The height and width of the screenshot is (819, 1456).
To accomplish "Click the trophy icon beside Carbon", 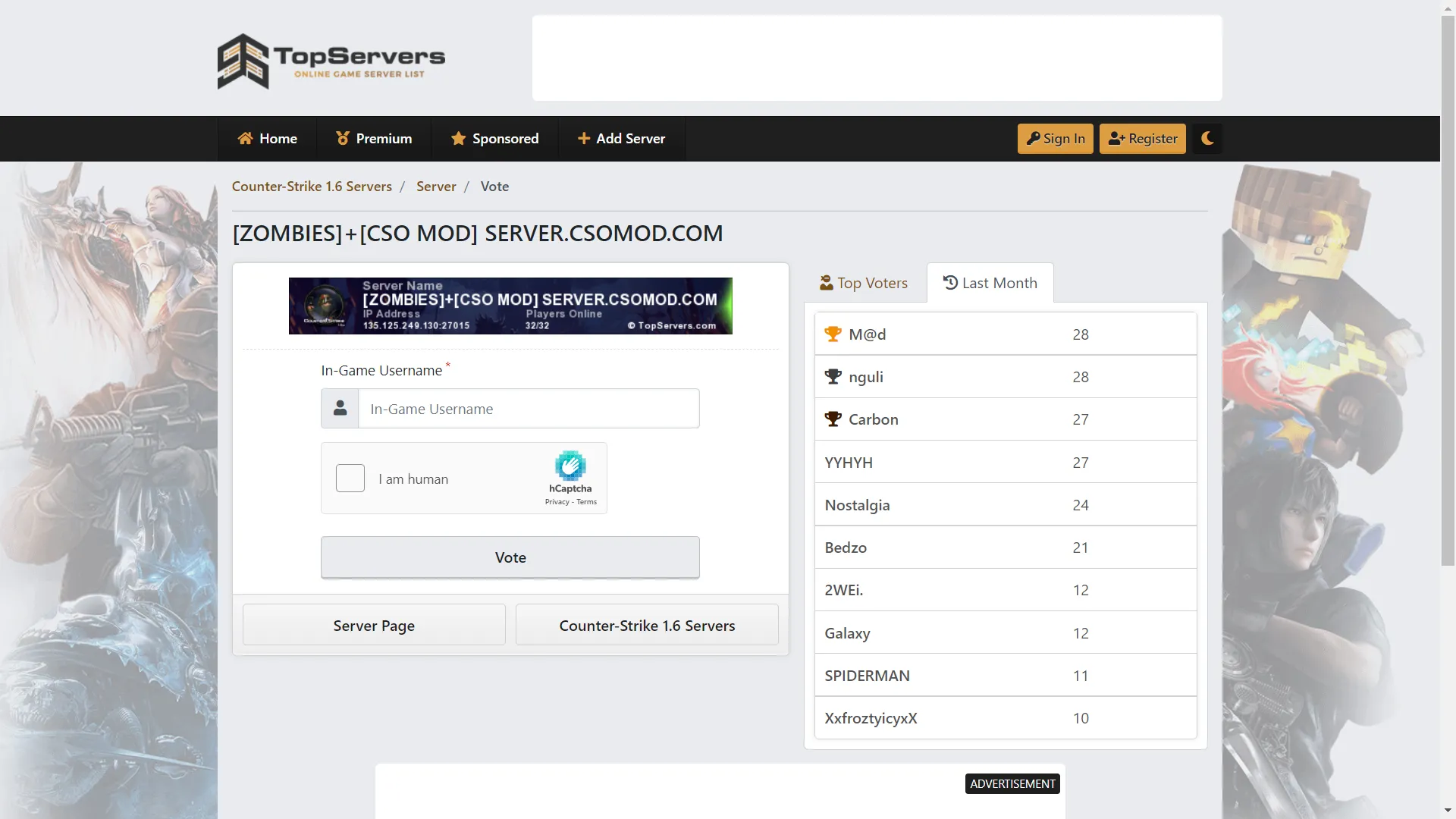I will point(833,419).
